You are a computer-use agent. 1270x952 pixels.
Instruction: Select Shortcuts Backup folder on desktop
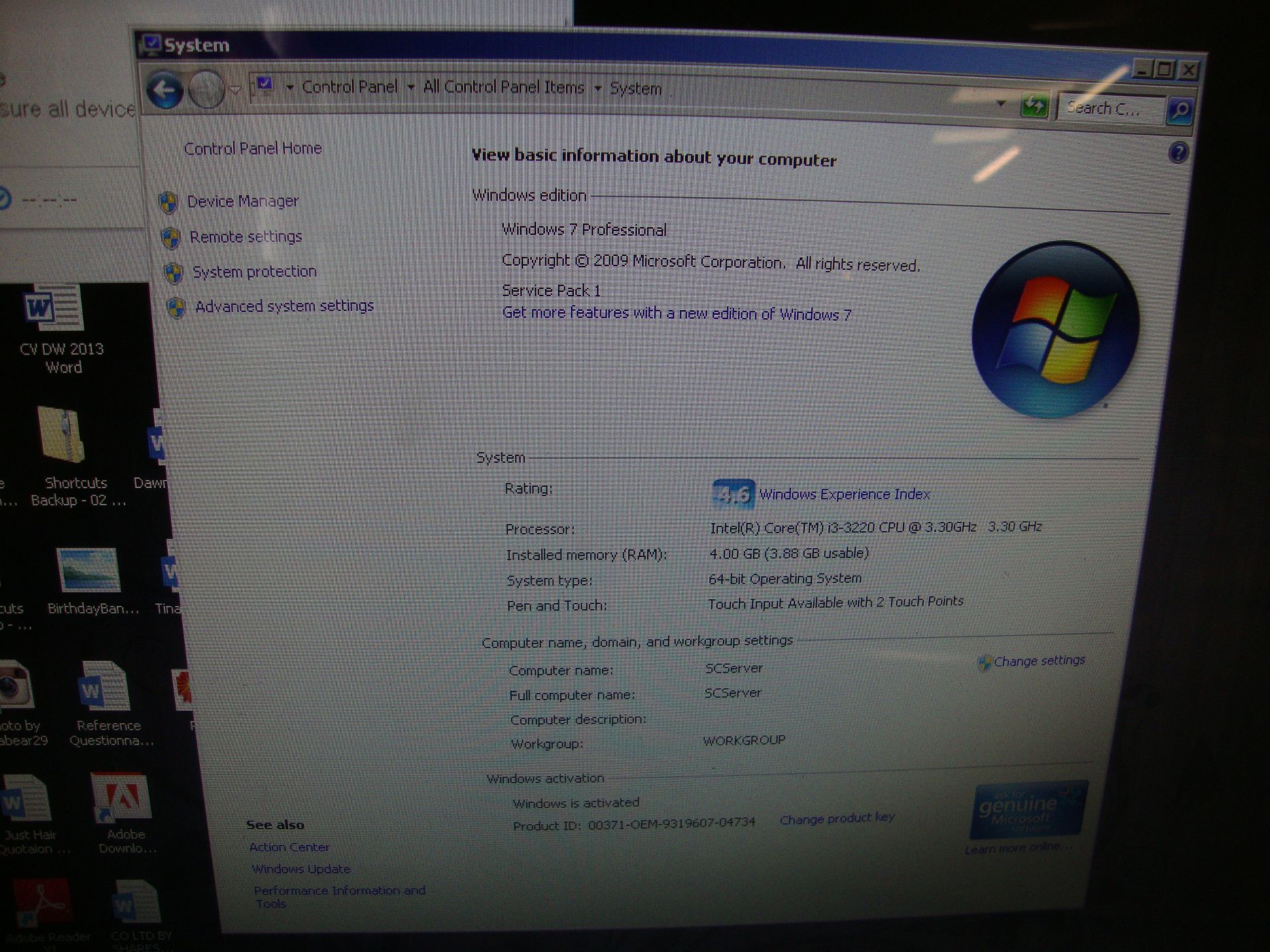coord(77,457)
